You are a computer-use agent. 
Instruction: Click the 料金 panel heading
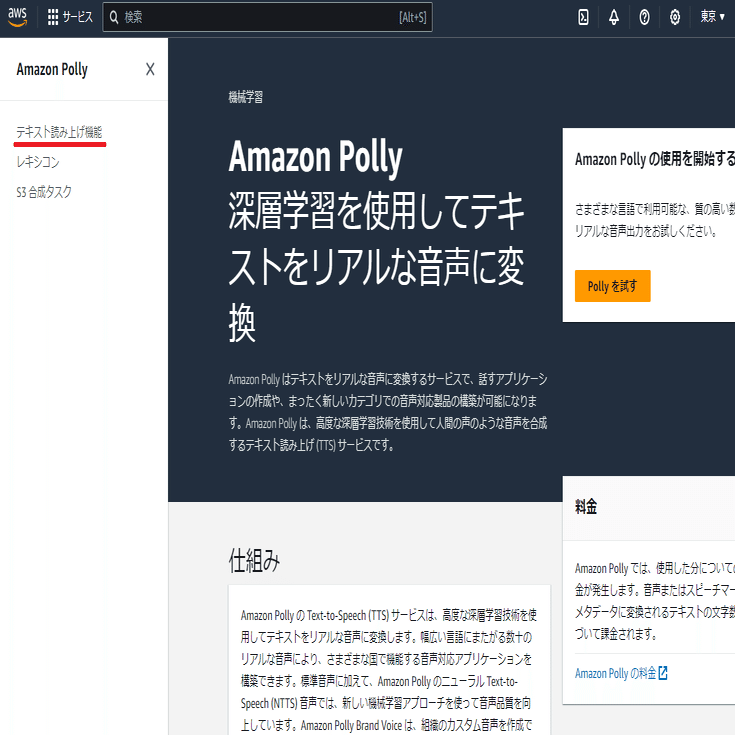(586, 507)
